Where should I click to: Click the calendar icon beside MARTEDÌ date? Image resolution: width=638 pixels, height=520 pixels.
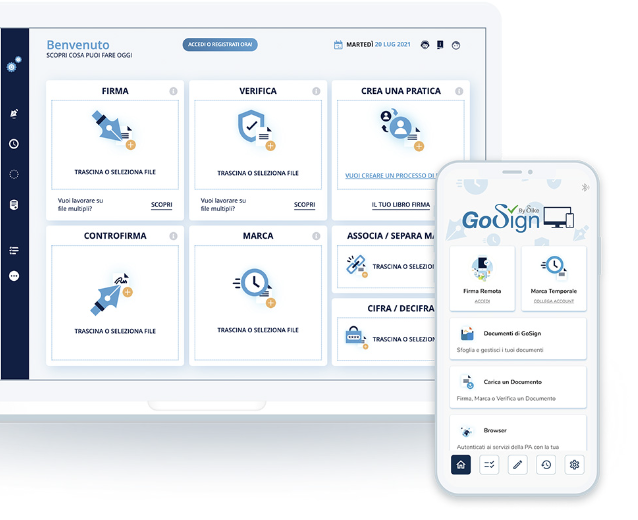click(338, 45)
